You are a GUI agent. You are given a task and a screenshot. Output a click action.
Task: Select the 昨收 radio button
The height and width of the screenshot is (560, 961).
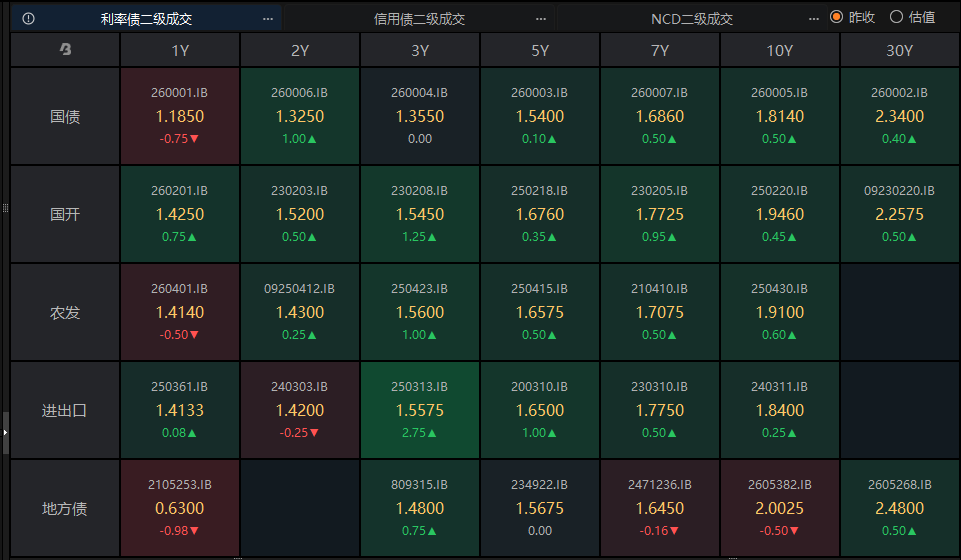[x=837, y=17]
